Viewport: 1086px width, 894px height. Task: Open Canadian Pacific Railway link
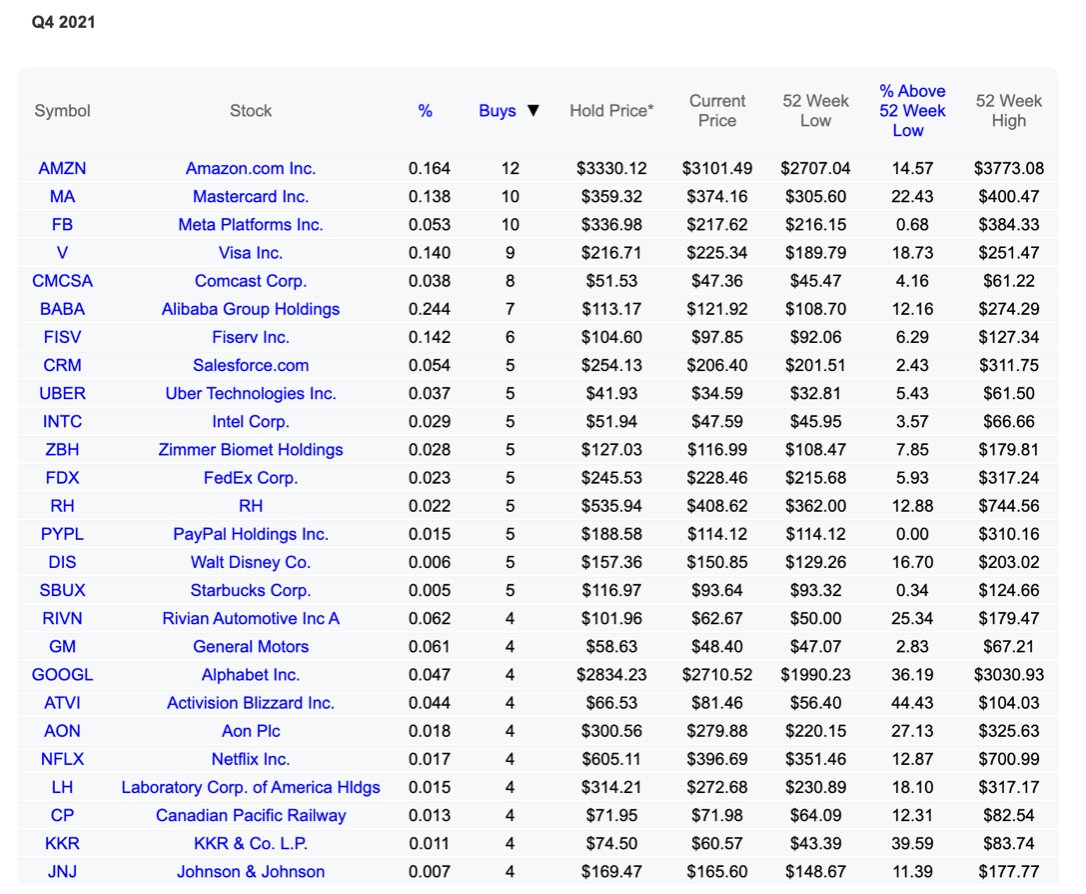pos(251,816)
